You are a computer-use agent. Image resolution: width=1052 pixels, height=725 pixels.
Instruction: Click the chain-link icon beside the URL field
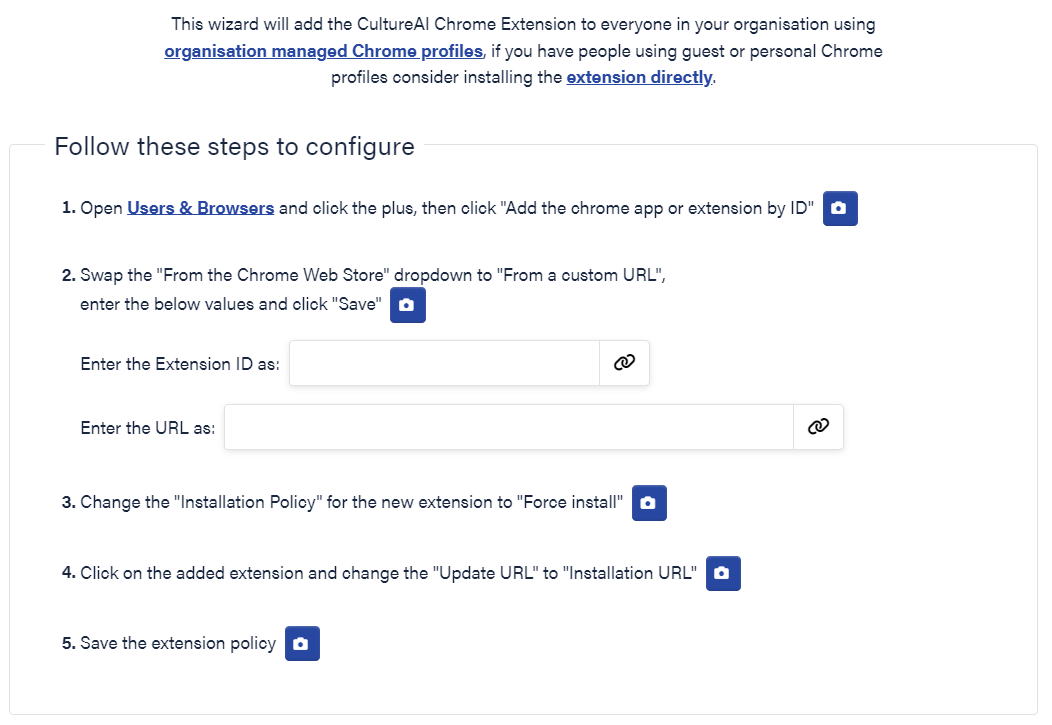tap(818, 427)
